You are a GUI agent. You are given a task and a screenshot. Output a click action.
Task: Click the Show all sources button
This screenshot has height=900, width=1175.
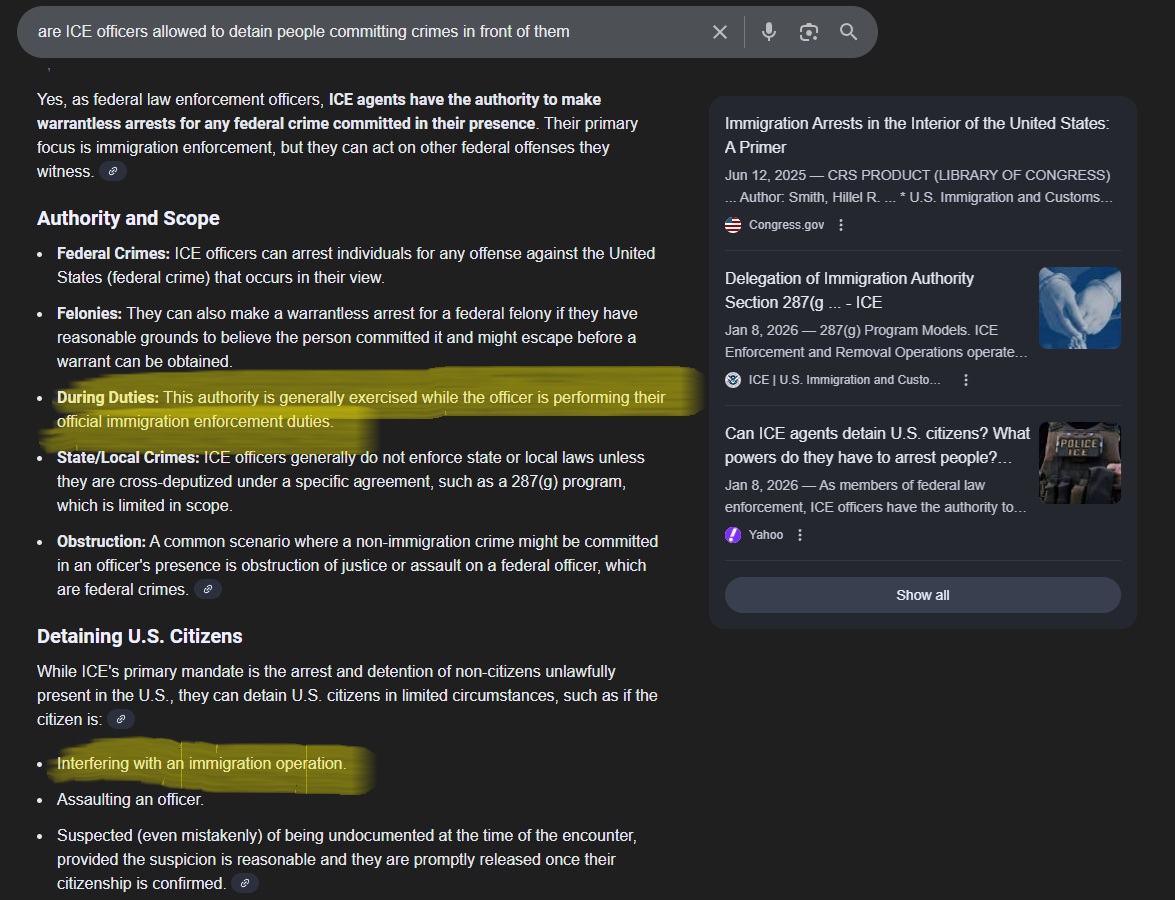click(922, 595)
